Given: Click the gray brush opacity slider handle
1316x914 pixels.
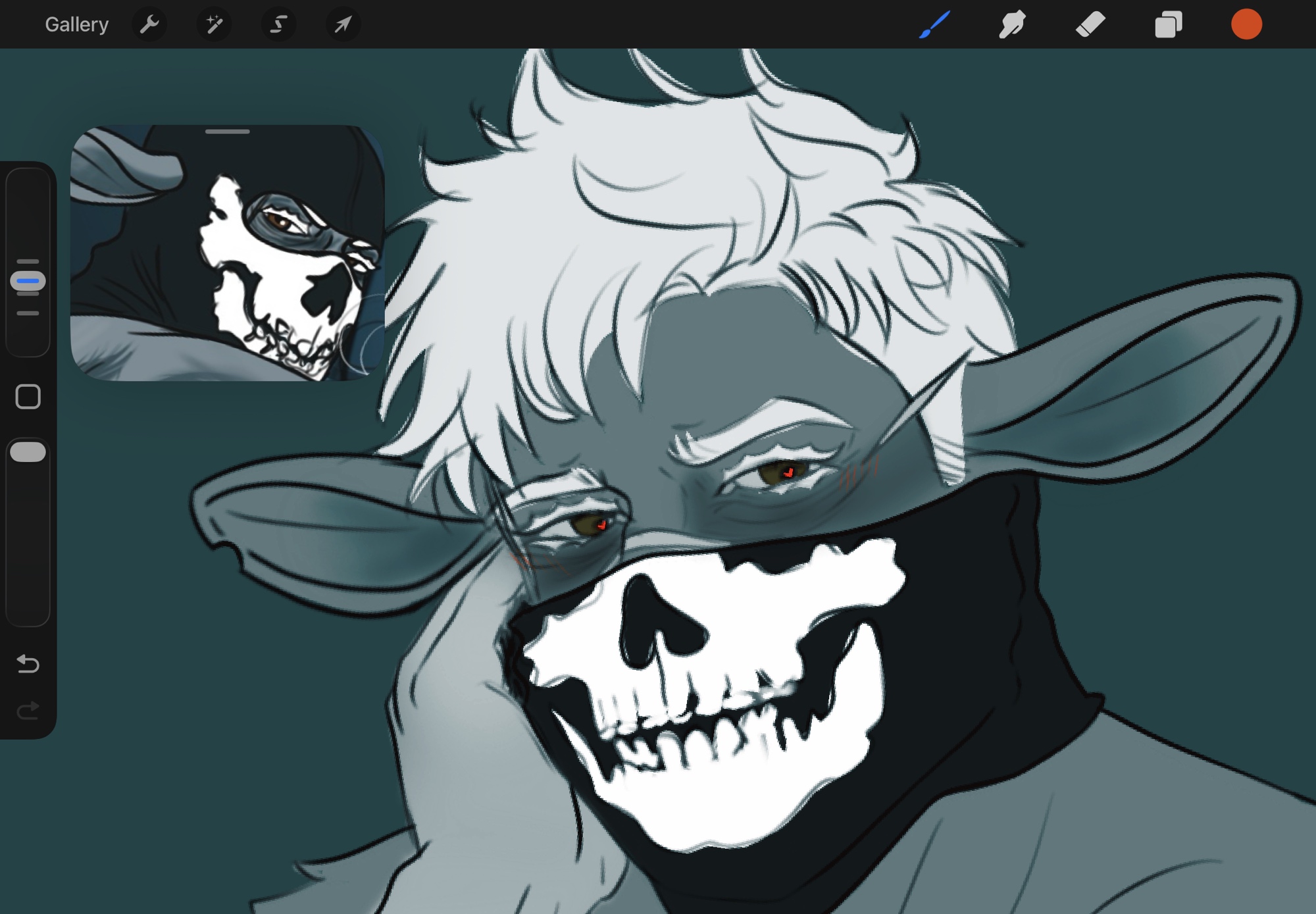Looking at the screenshot, I should coord(28,452).
